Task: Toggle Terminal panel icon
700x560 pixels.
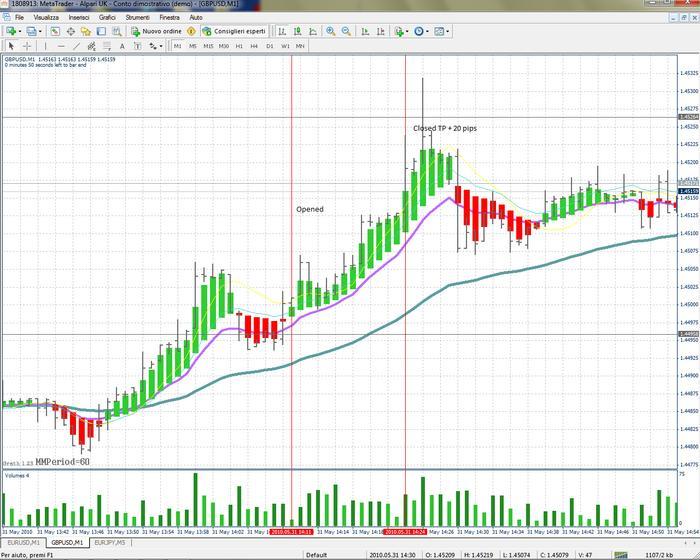Action: pos(101,31)
